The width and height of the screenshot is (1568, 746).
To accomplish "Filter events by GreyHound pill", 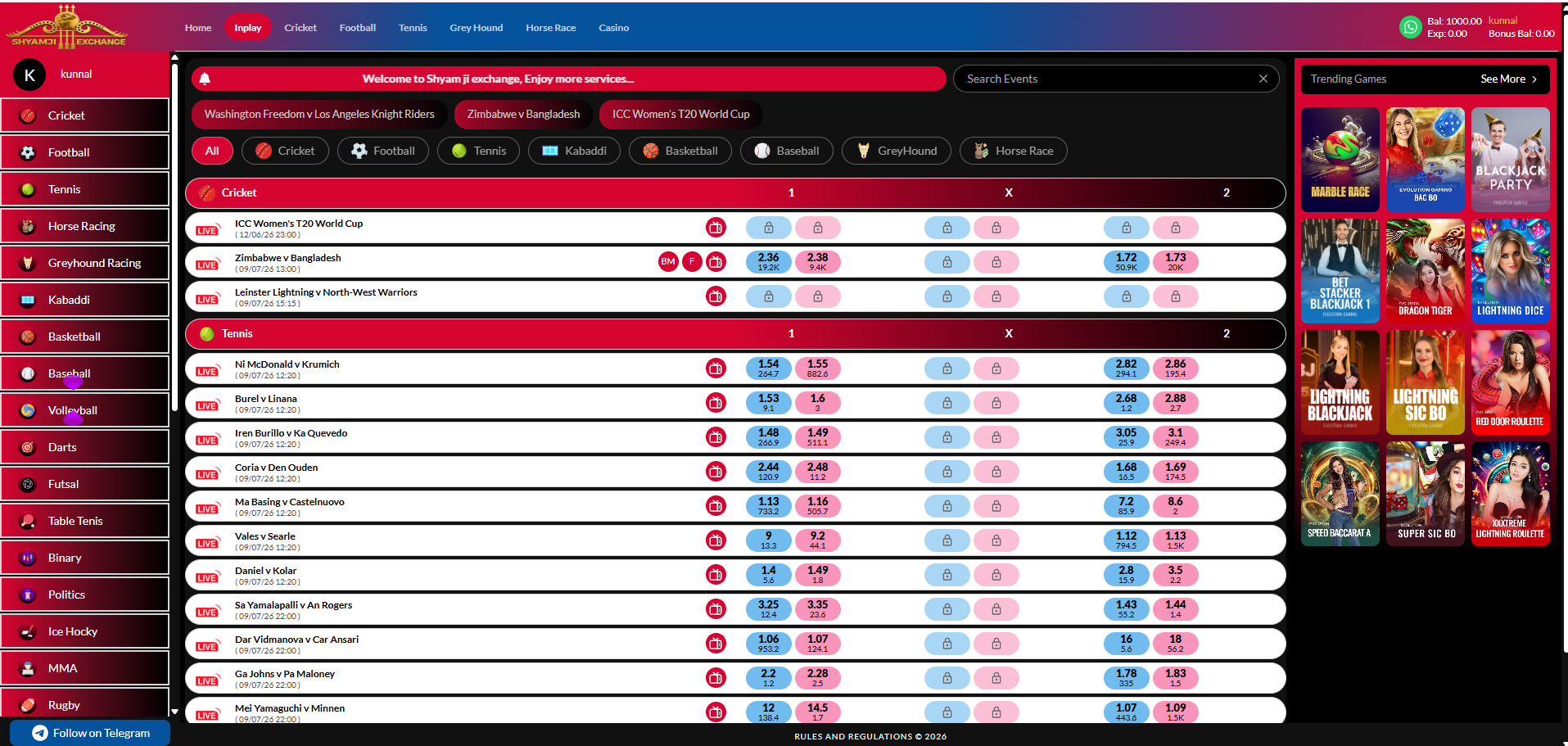I will pyautogui.click(x=897, y=151).
